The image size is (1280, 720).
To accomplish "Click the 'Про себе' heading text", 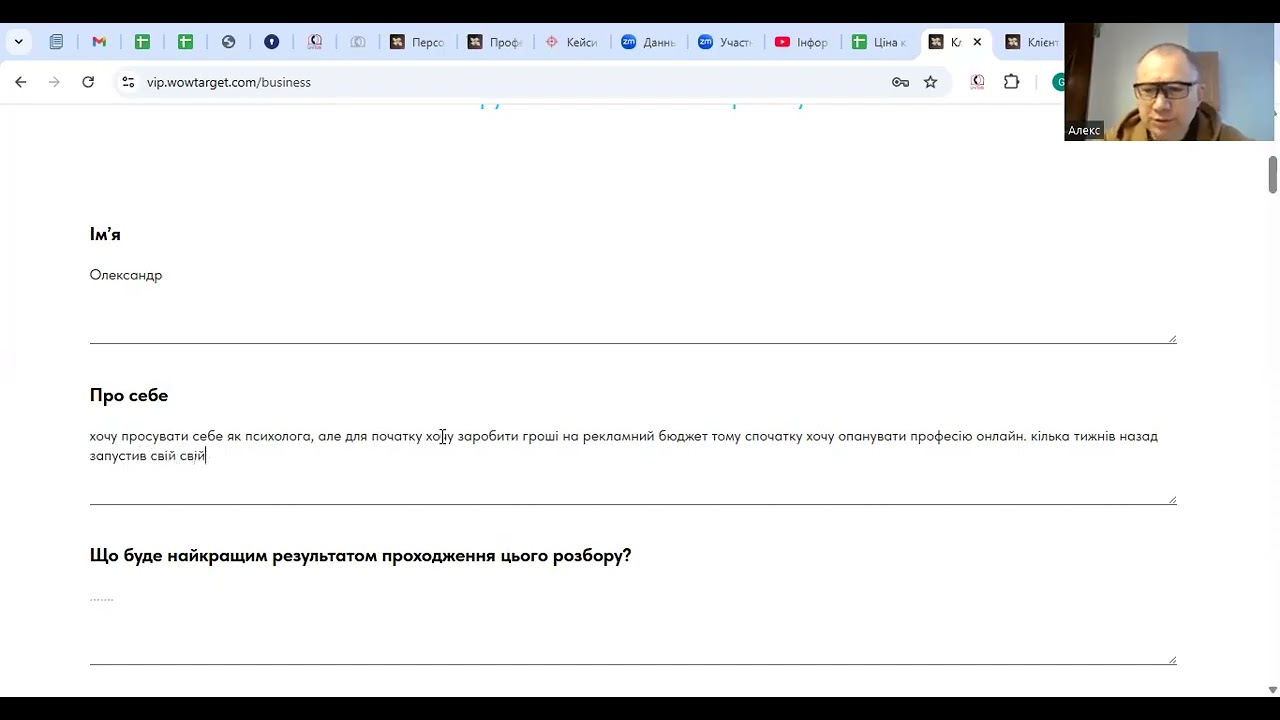I will tap(129, 395).
